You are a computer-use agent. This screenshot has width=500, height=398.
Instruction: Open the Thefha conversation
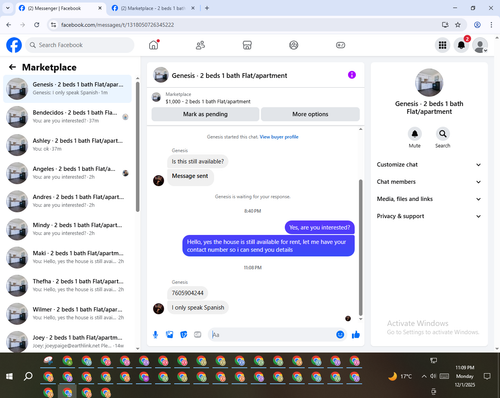[x=67, y=285]
